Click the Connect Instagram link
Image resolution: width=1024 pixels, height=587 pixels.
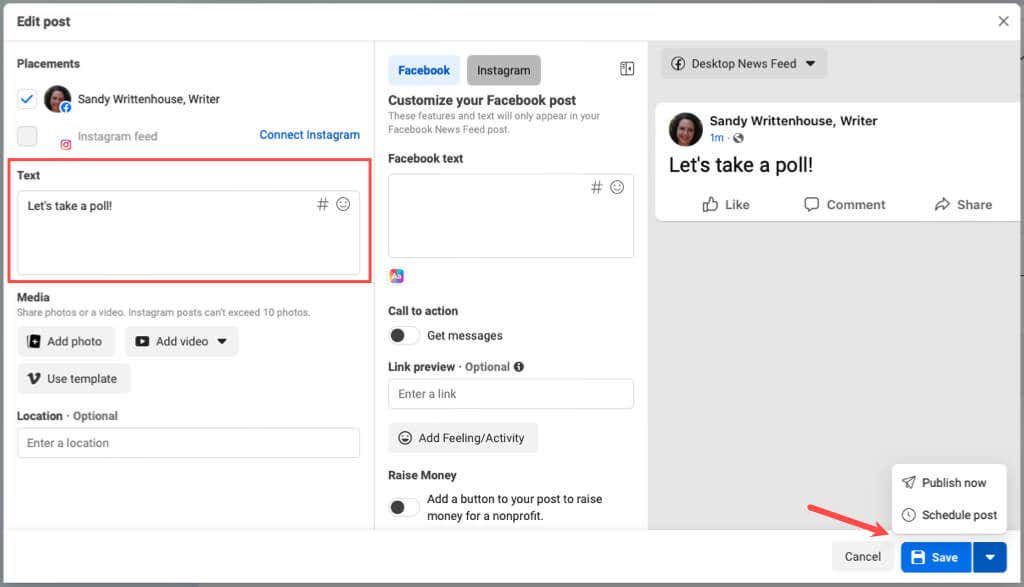tap(309, 135)
